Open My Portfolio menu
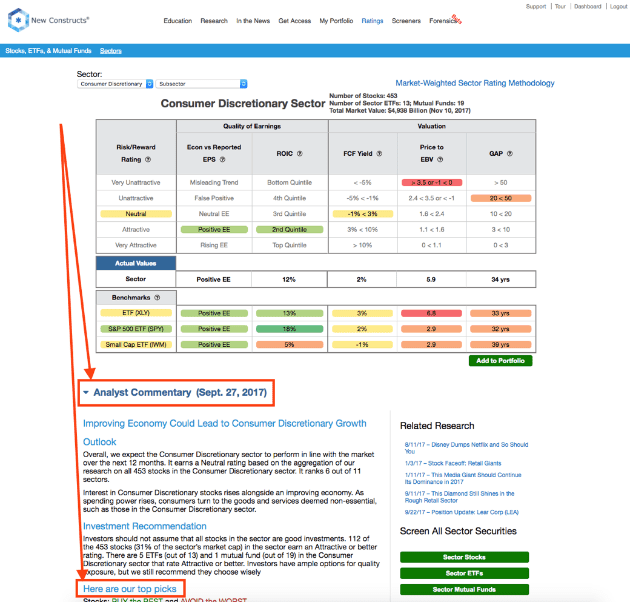This screenshot has height=602, width=630. pos(336,21)
